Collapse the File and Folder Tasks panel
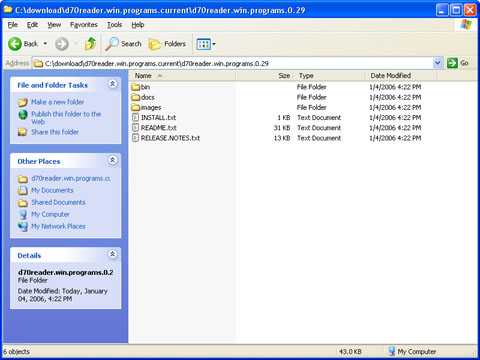This screenshot has width=480, height=360. point(113,84)
